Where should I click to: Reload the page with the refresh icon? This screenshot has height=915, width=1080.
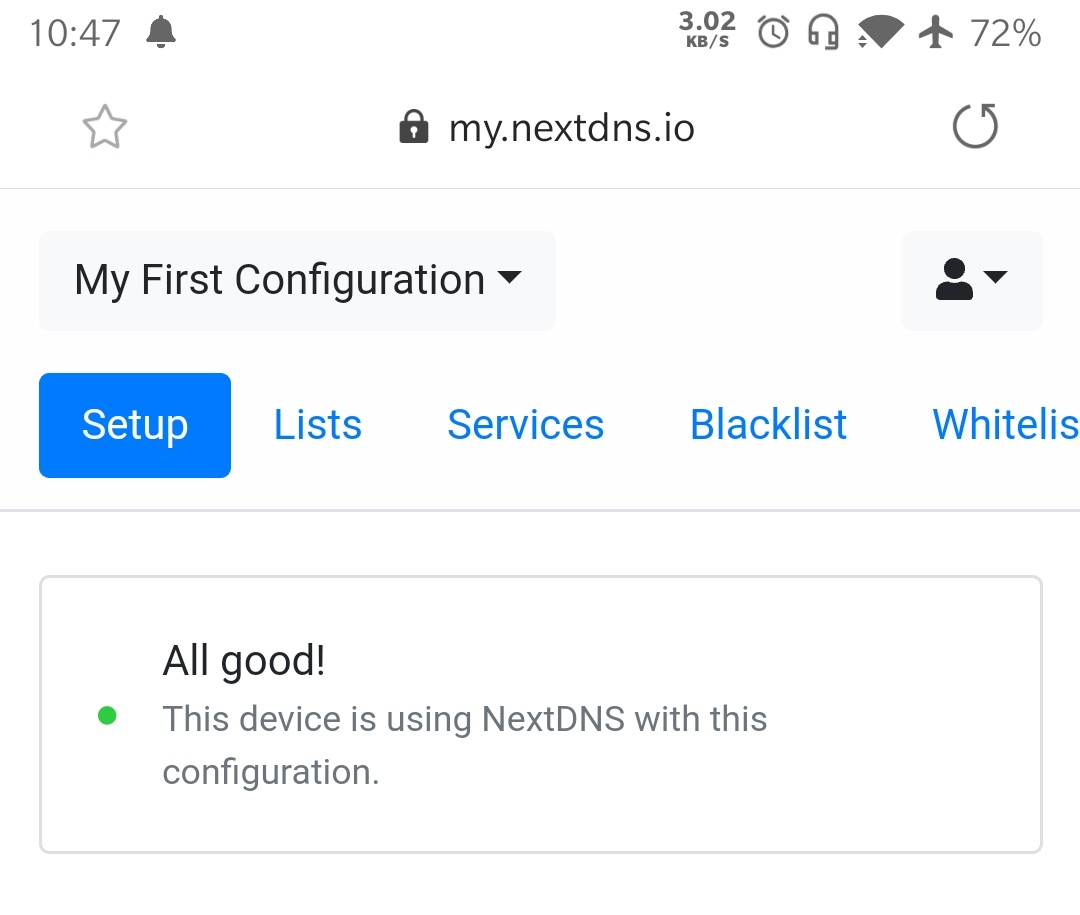pos(975,126)
